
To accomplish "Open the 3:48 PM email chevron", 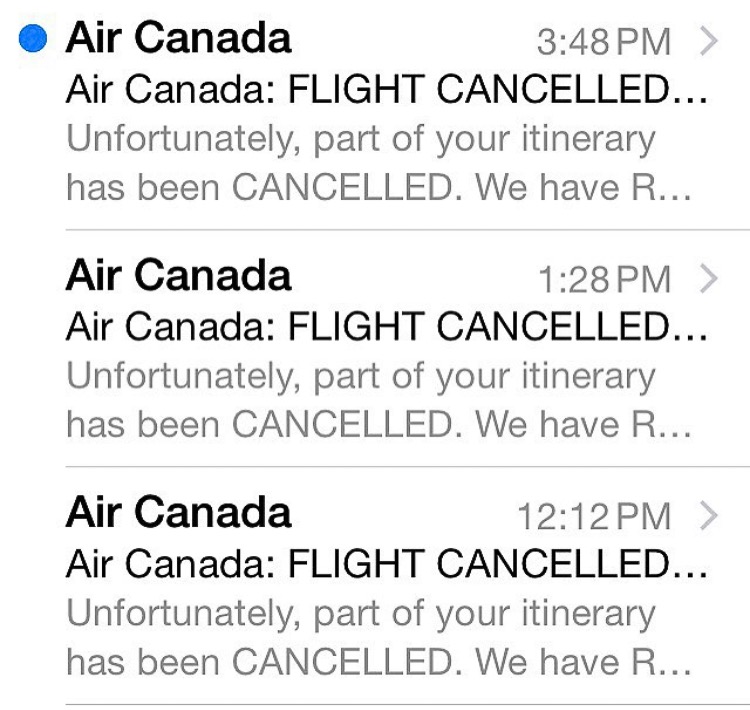I will tap(708, 41).
